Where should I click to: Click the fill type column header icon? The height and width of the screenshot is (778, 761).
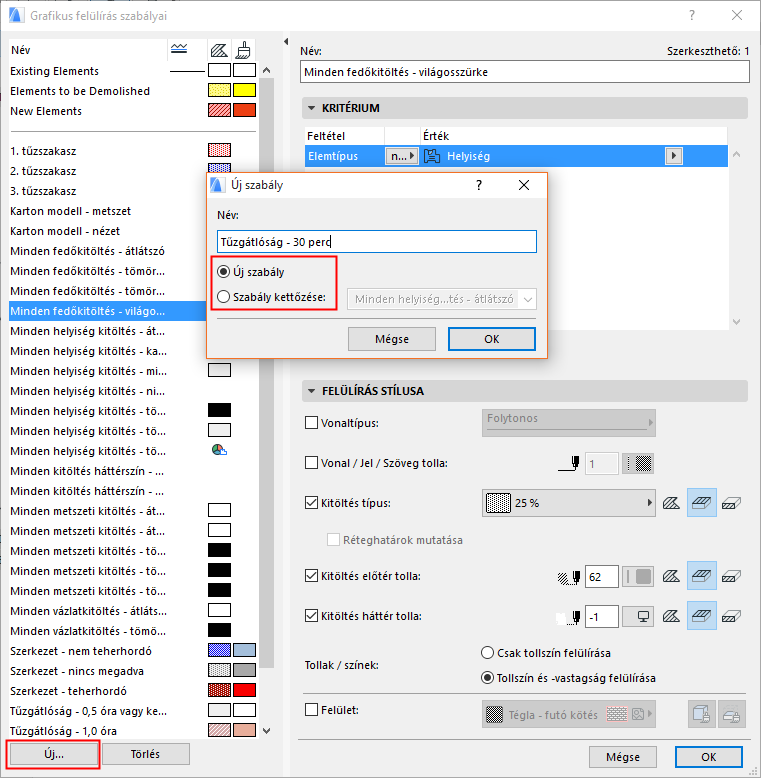[x=219, y=50]
